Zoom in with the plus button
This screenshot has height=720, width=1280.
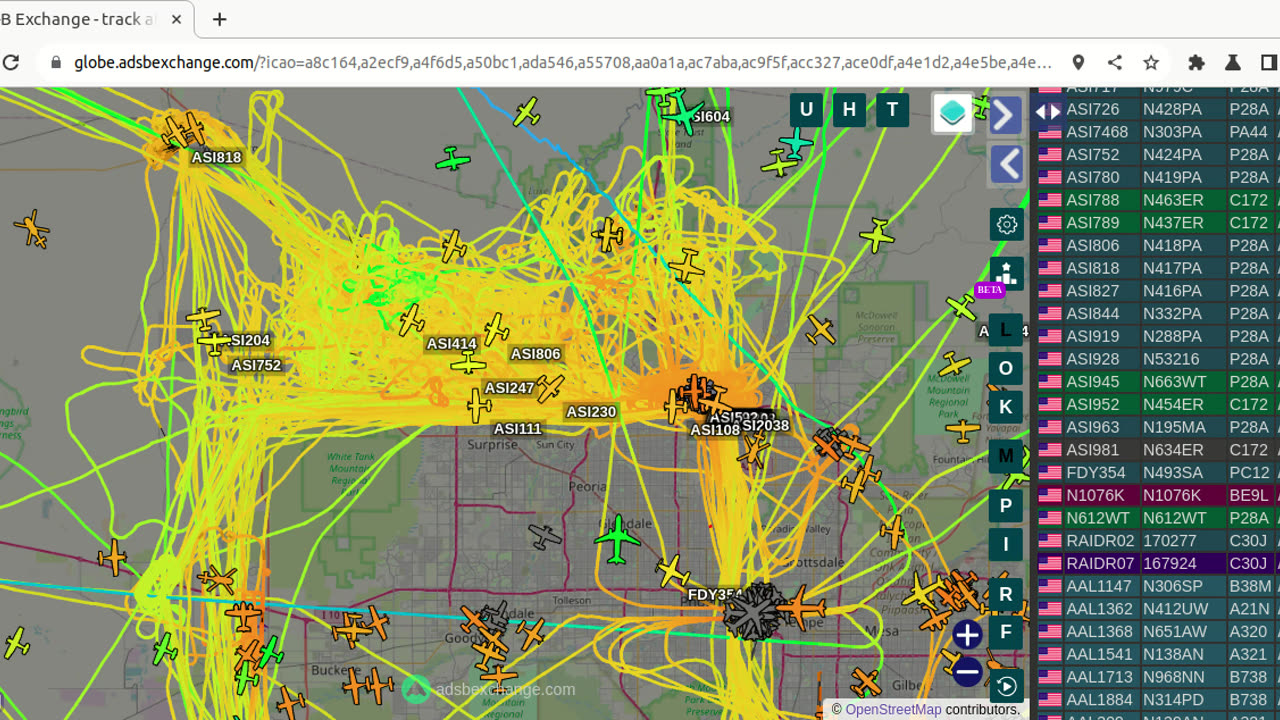[967, 634]
